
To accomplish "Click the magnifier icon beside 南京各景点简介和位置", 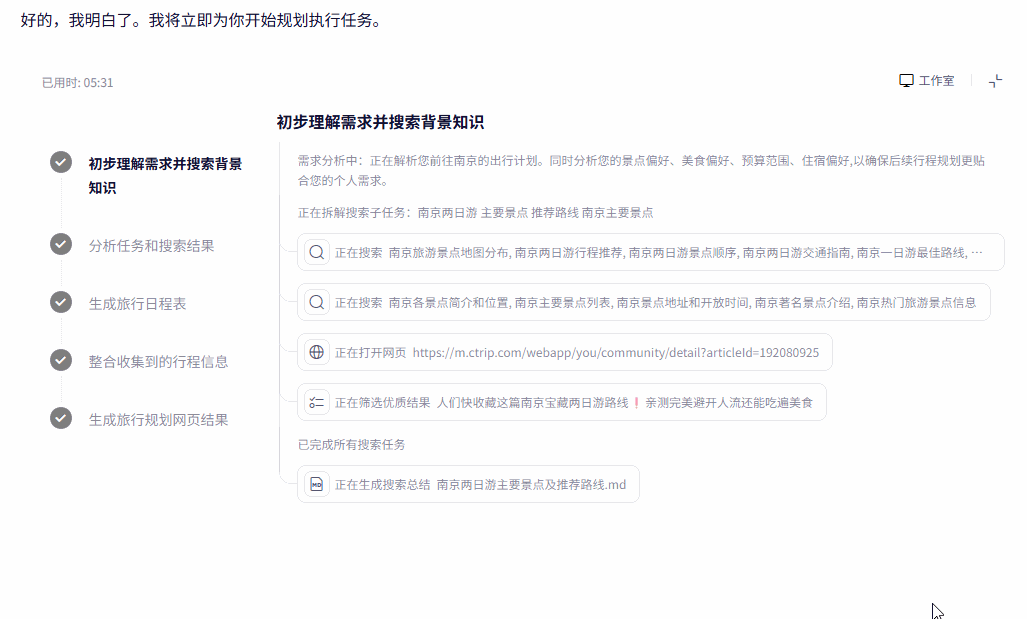I will click(317, 302).
